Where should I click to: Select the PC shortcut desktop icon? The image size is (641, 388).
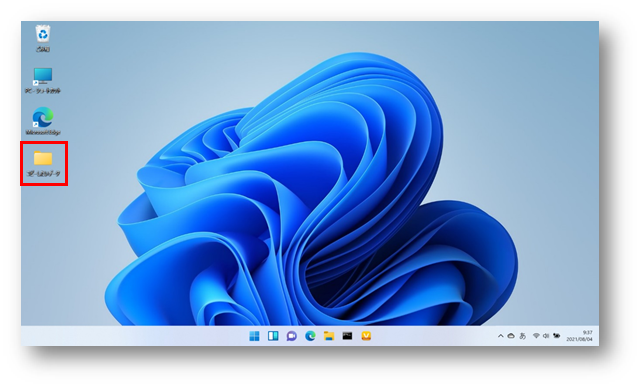tap(43, 81)
